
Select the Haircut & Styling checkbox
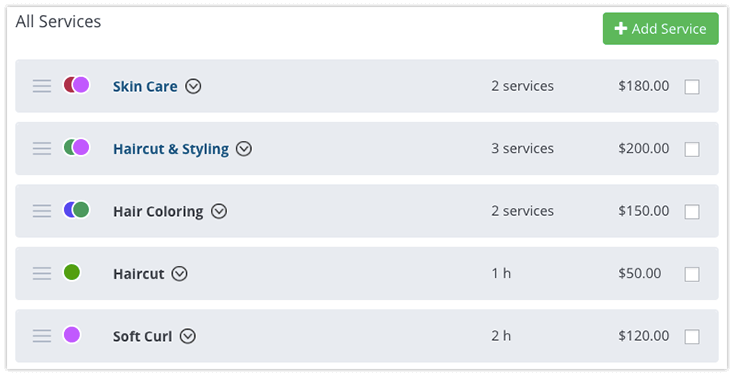pos(692,149)
